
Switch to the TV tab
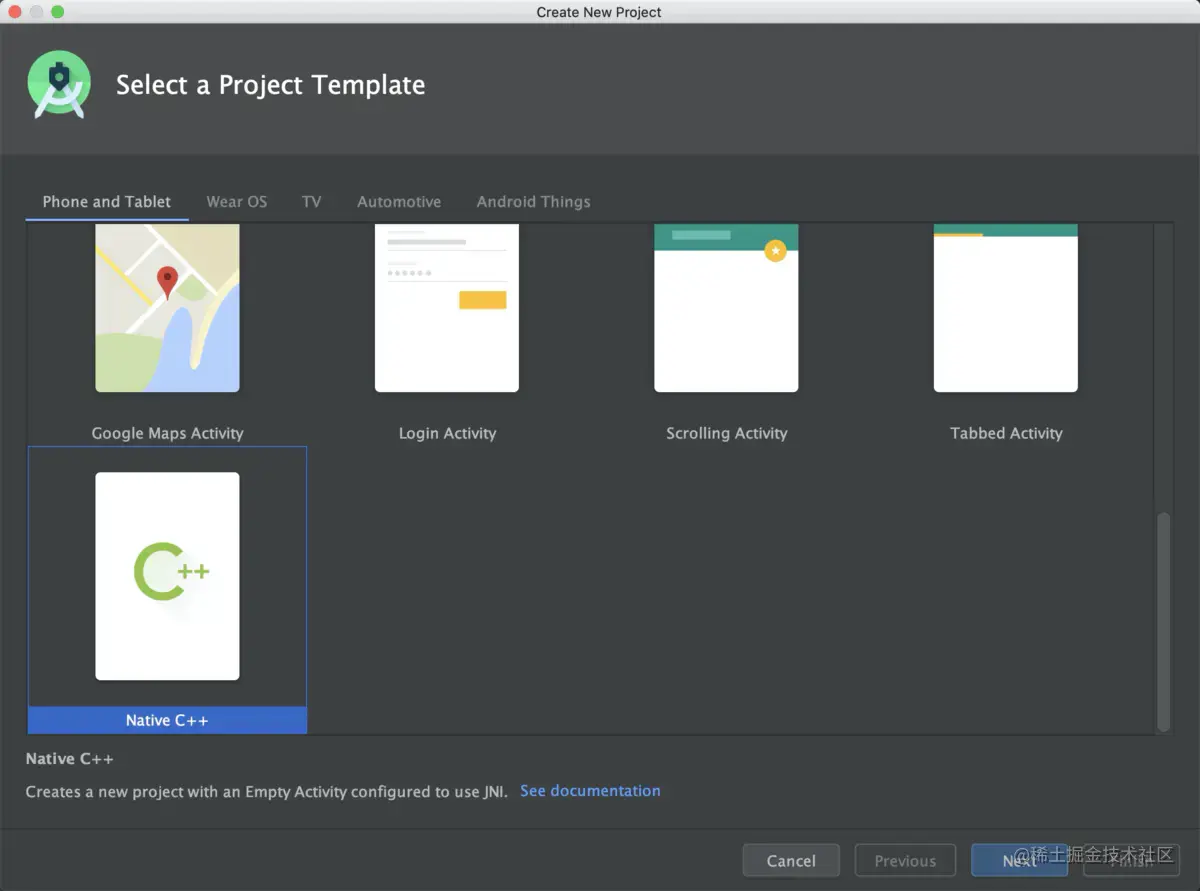pos(312,201)
